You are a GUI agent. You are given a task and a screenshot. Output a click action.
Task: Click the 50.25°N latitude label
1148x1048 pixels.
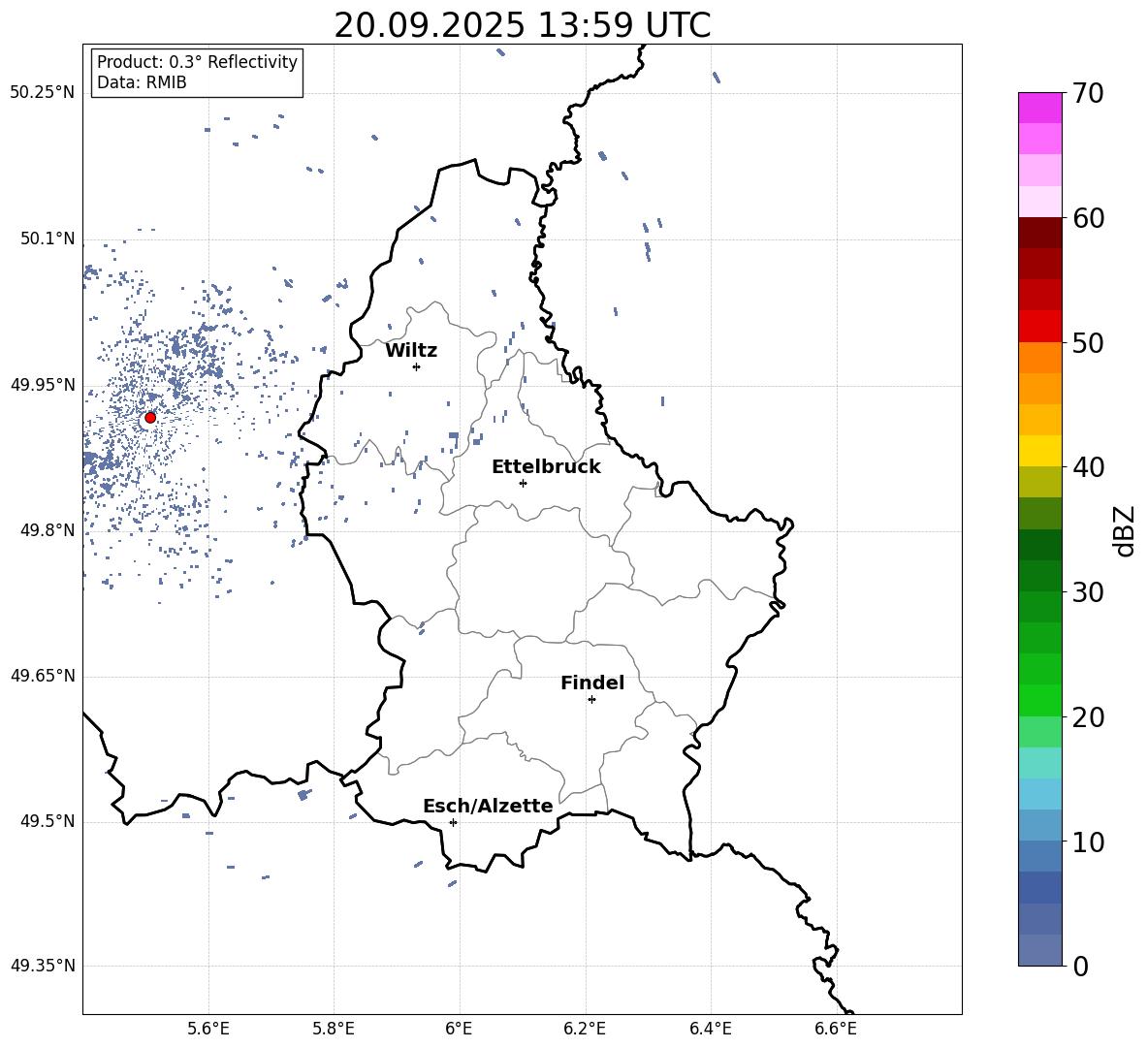click(43, 93)
